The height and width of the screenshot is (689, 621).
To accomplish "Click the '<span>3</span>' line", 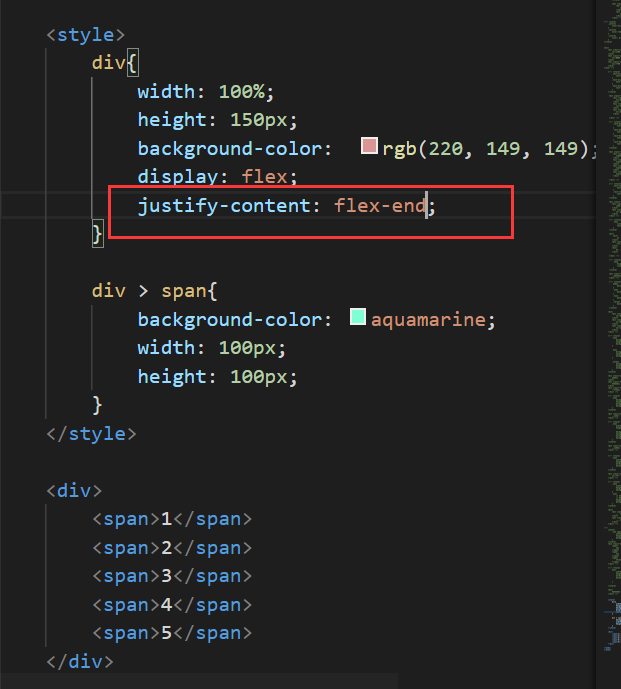I will (172, 576).
